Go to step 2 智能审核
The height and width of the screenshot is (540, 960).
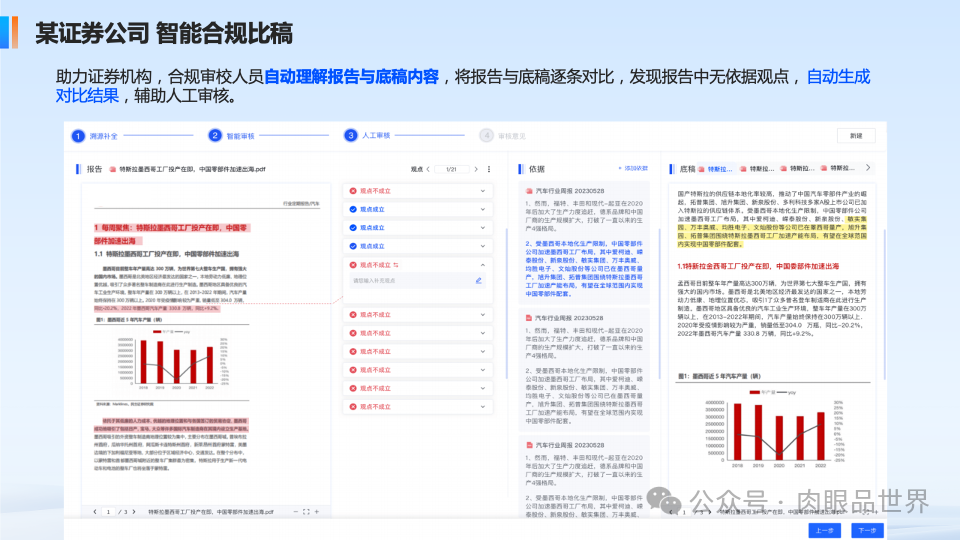[231, 136]
